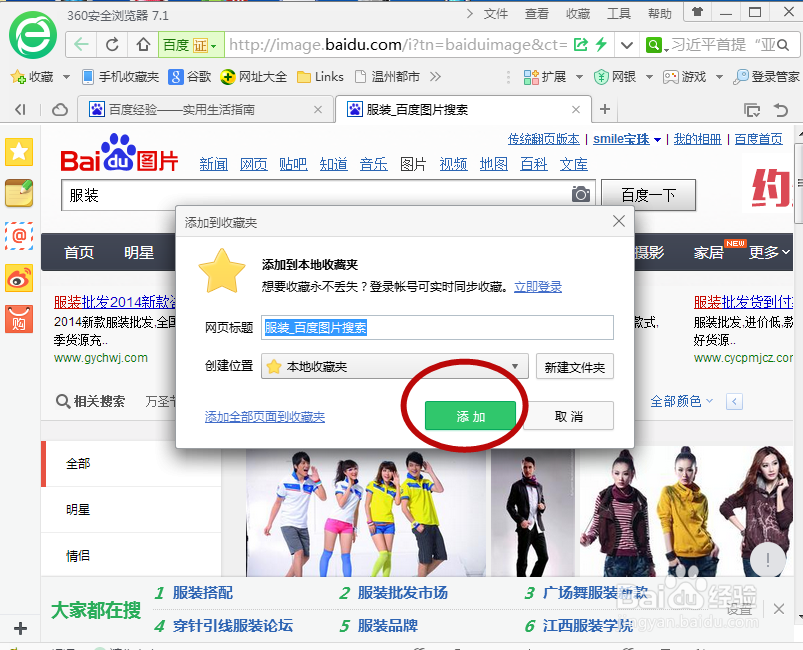Open address bar history dropdown arrow
The height and width of the screenshot is (650, 803).
tap(626, 45)
